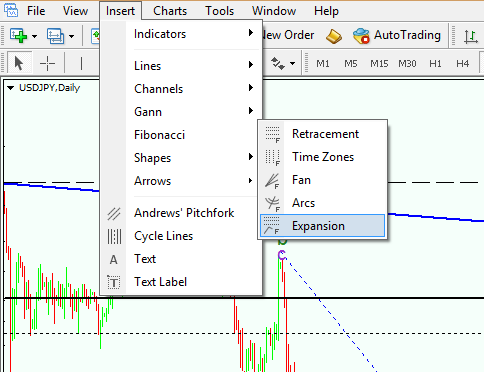Viewport: 484px width, 372px height.
Task: Toggle the AutoTrading button
Action: coord(397,35)
